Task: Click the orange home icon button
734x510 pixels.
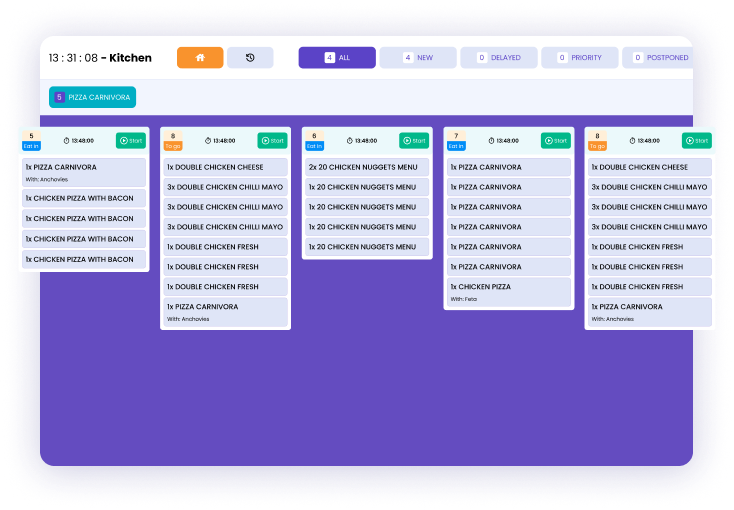Action: (x=200, y=58)
